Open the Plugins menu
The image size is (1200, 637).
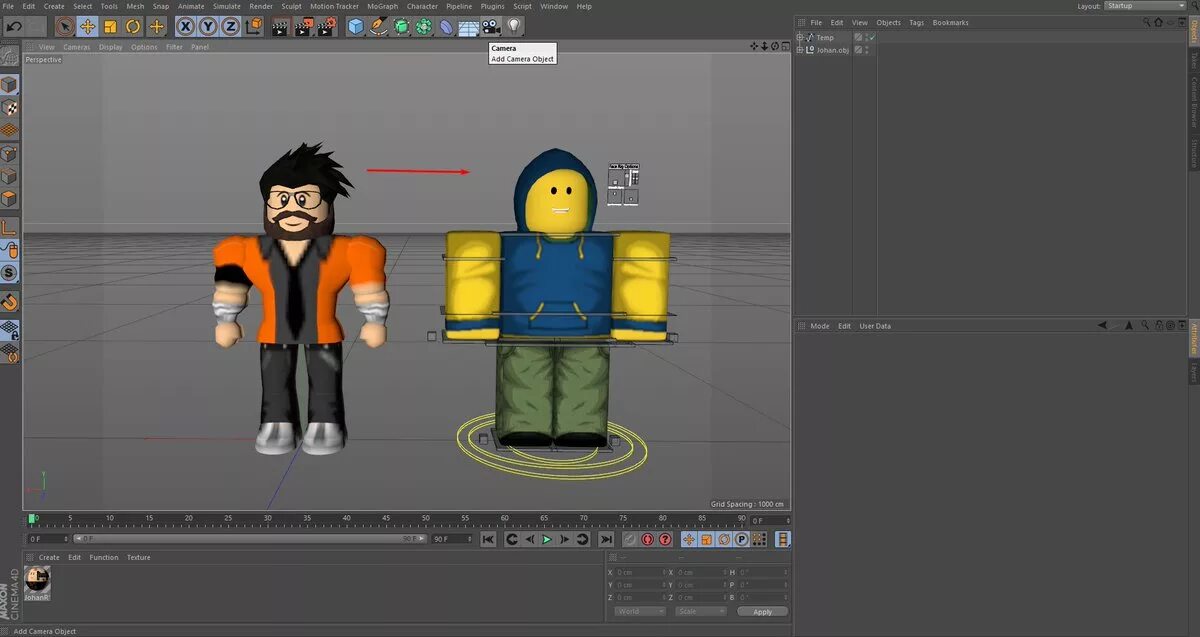coord(493,6)
